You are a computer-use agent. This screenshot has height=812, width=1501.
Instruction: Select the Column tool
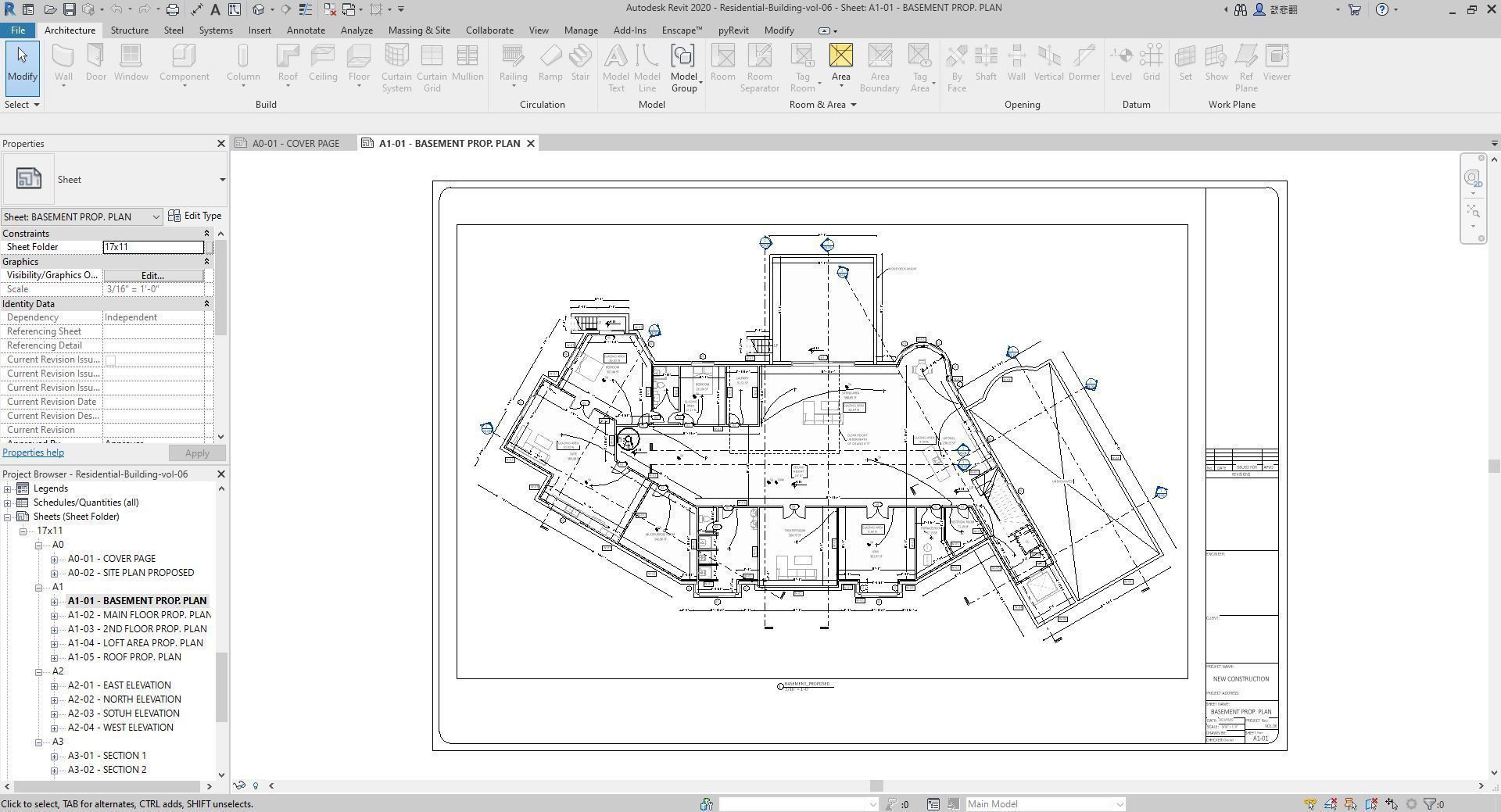(x=243, y=64)
